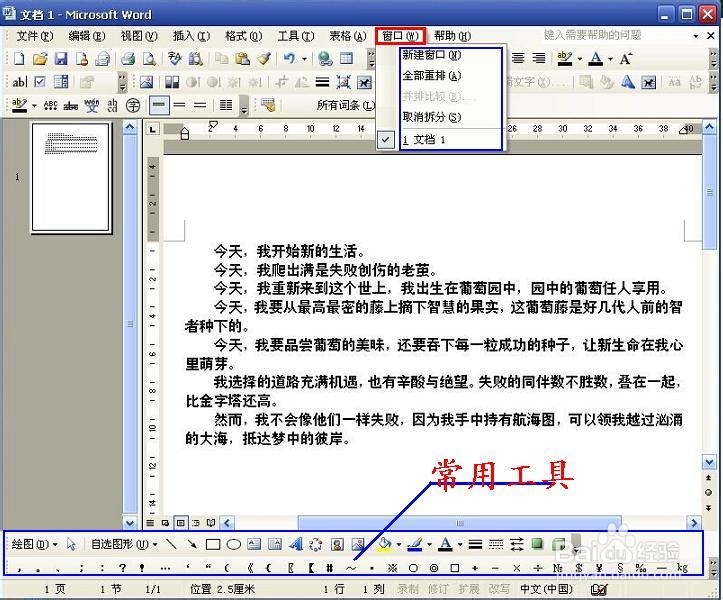Insert check box form field

click(x=40, y=82)
